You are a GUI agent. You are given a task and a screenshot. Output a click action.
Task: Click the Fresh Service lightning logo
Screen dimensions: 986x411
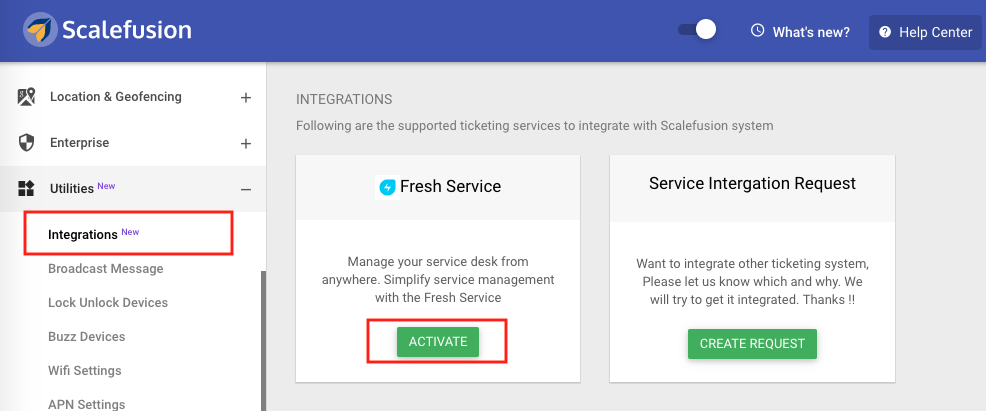click(x=388, y=187)
